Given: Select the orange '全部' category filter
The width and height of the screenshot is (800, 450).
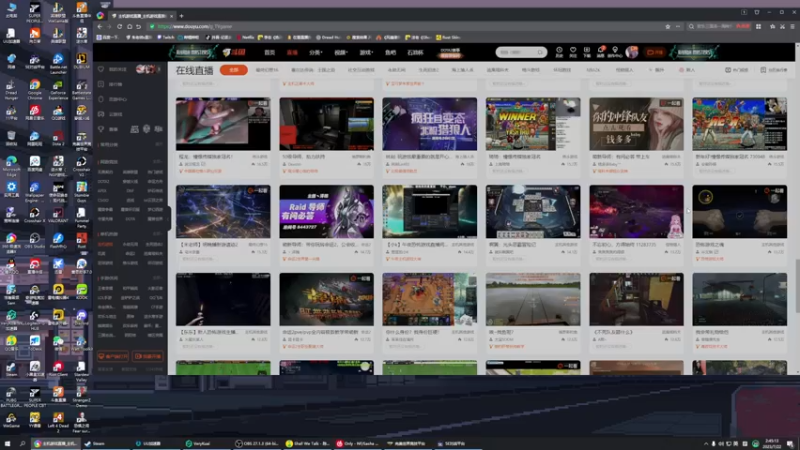Looking at the screenshot, I should 234,70.
